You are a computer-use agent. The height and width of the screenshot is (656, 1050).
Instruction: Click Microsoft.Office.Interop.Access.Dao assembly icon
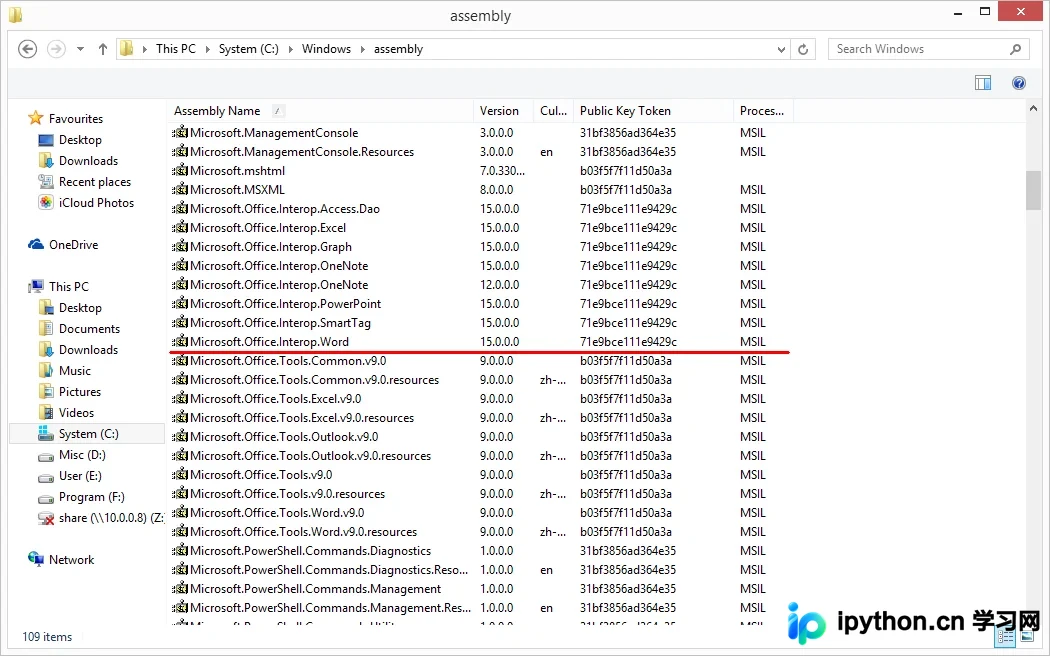[179, 208]
